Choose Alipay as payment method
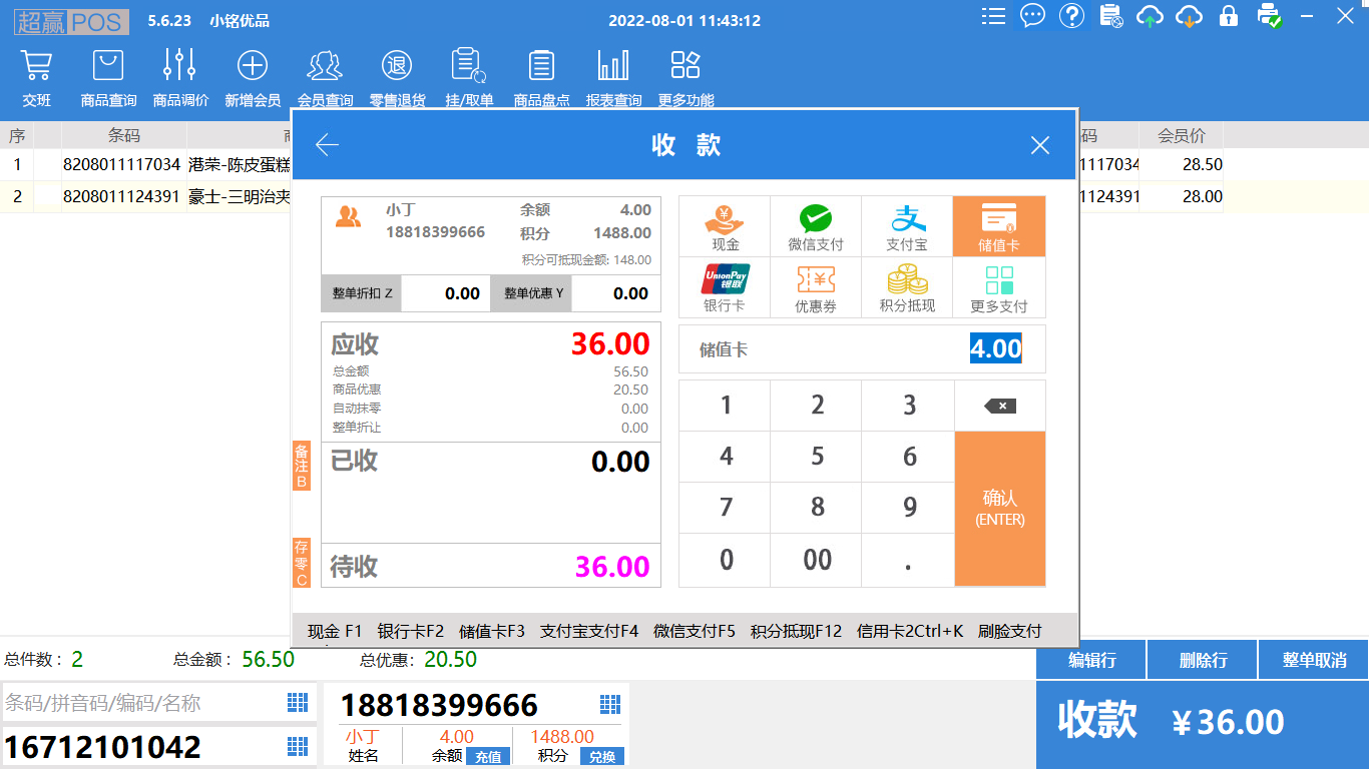The width and height of the screenshot is (1369, 769). tap(907, 226)
